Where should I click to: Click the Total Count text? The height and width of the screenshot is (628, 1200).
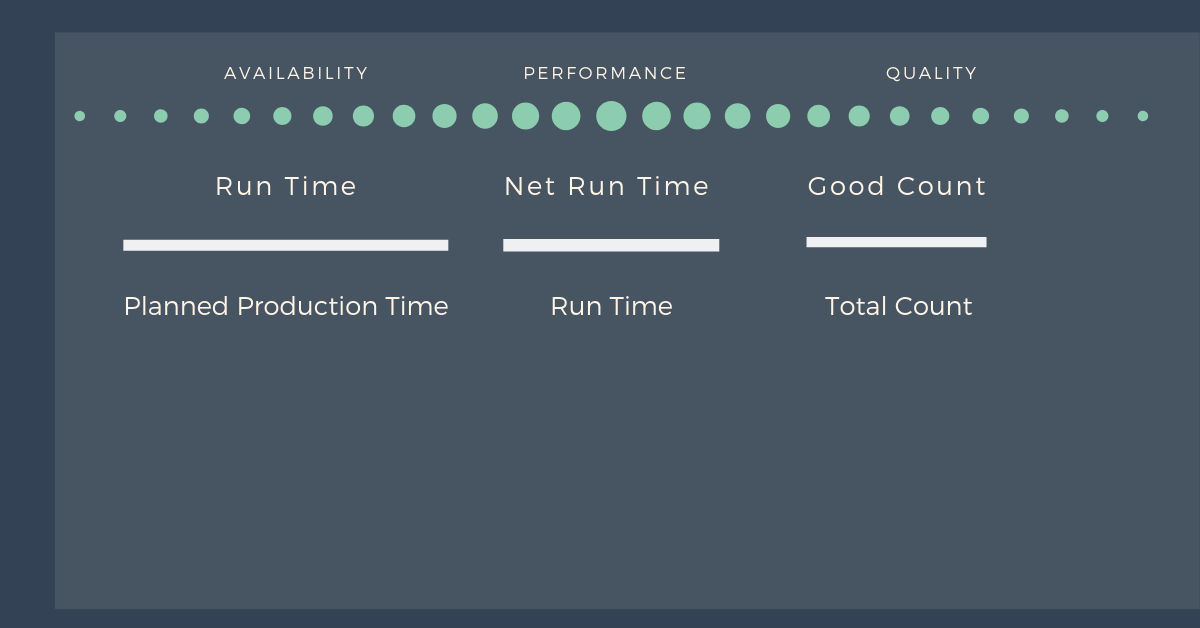pos(898,306)
